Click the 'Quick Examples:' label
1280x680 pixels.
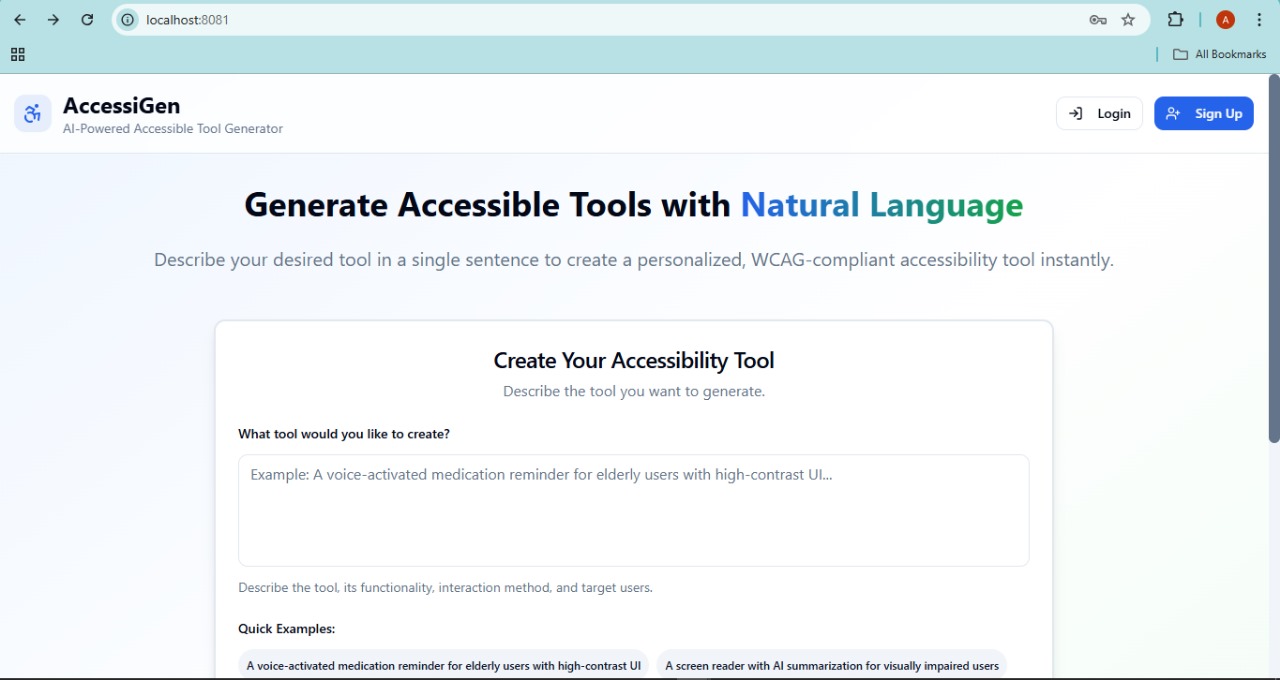pyautogui.click(x=287, y=629)
